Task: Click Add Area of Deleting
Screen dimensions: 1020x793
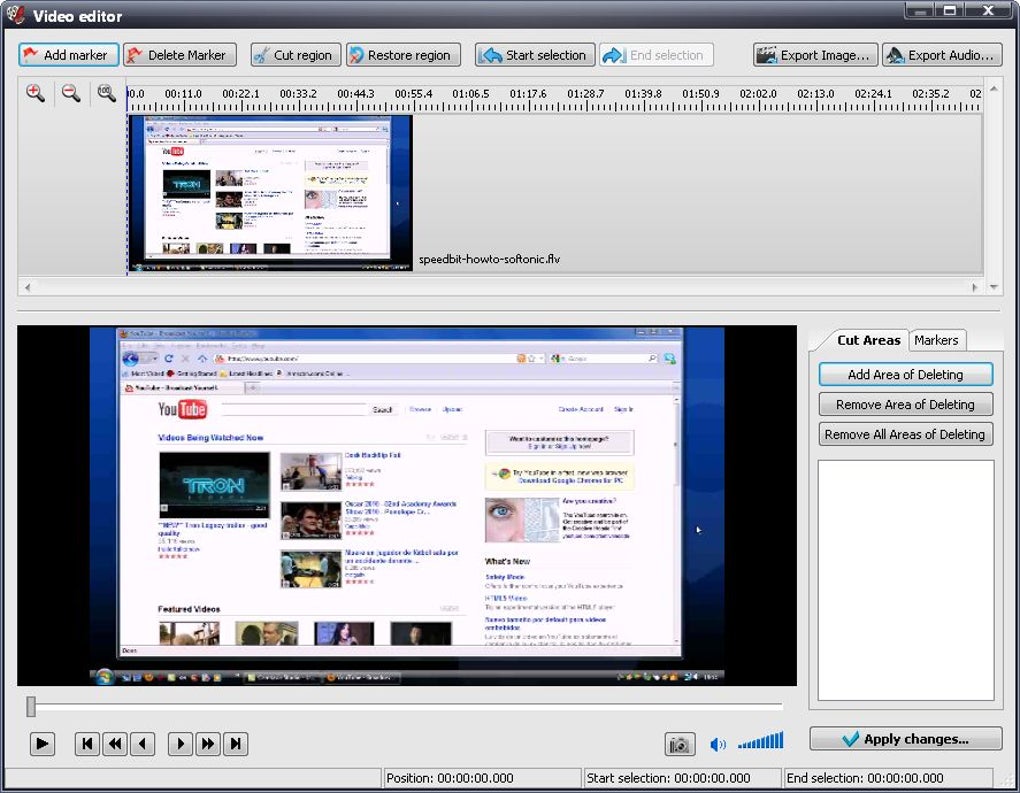Action: click(x=906, y=375)
